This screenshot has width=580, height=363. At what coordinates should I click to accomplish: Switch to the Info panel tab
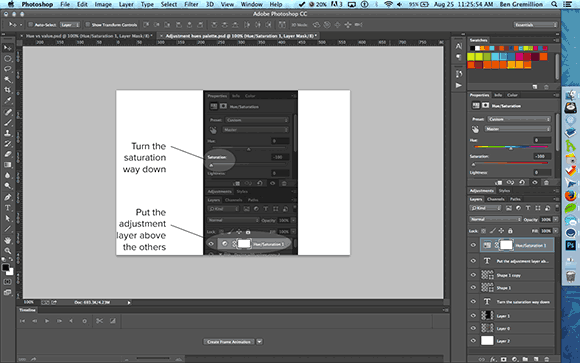coord(498,95)
